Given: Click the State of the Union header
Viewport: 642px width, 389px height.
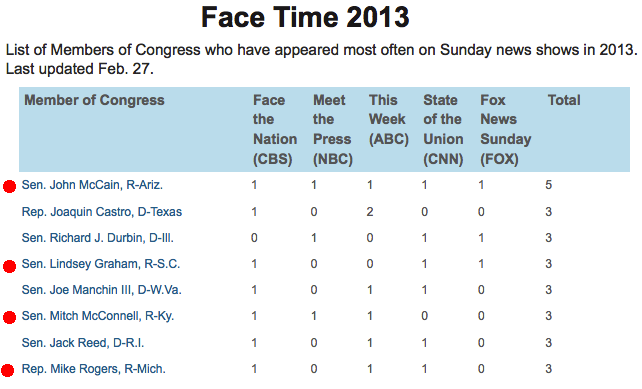Looking at the screenshot, I should [443, 129].
